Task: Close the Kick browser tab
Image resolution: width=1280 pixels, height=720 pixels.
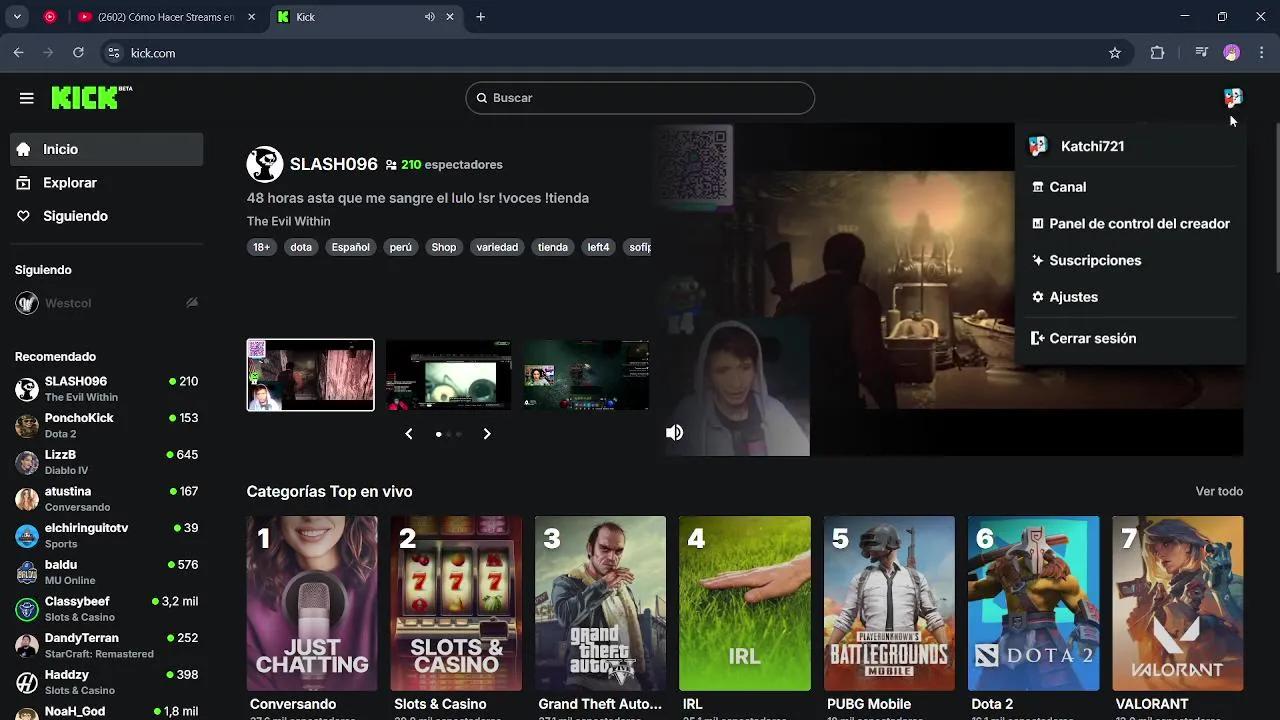Action: [x=450, y=17]
